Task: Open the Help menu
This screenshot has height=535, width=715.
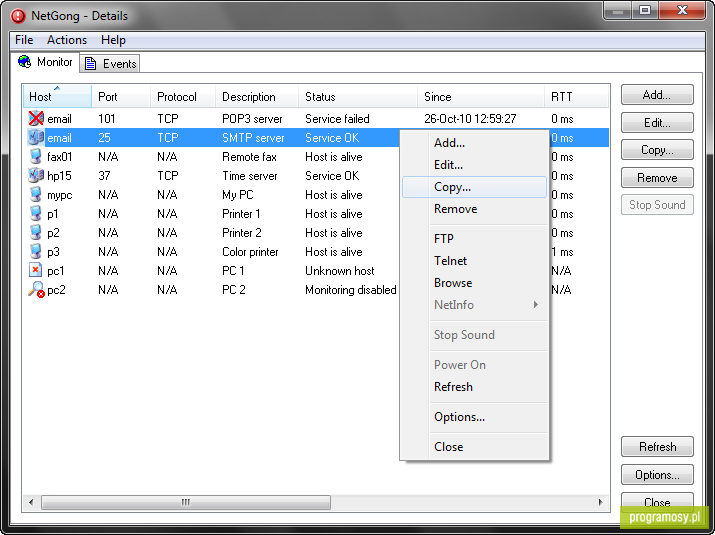Action: tap(113, 40)
